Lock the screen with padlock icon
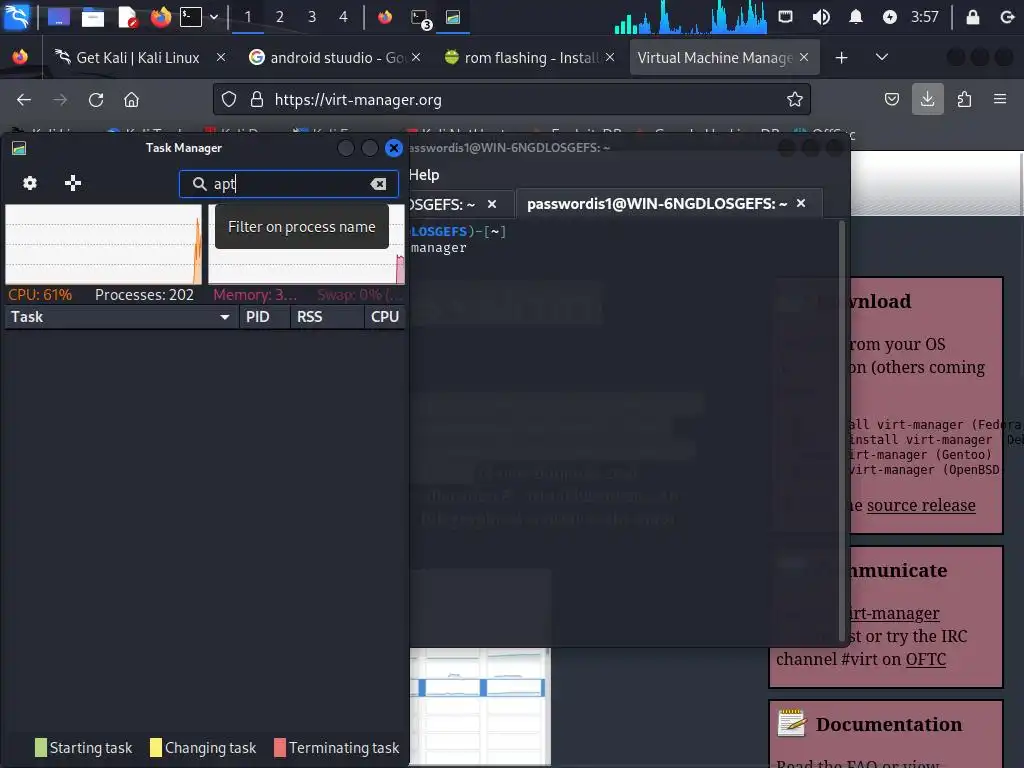This screenshot has width=1024, height=768. [x=972, y=17]
